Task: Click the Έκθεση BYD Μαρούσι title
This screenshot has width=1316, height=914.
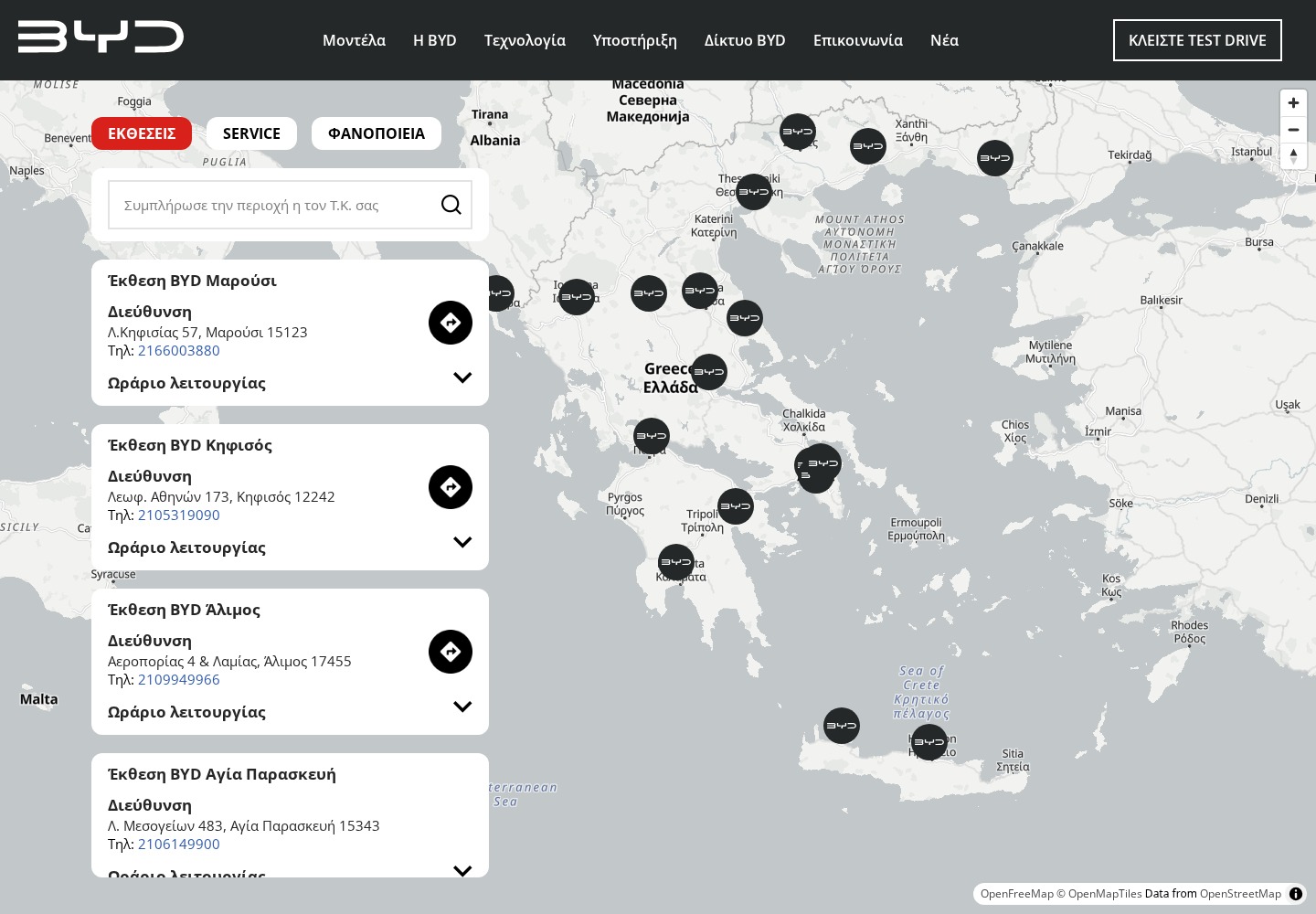Action: [192, 281]
